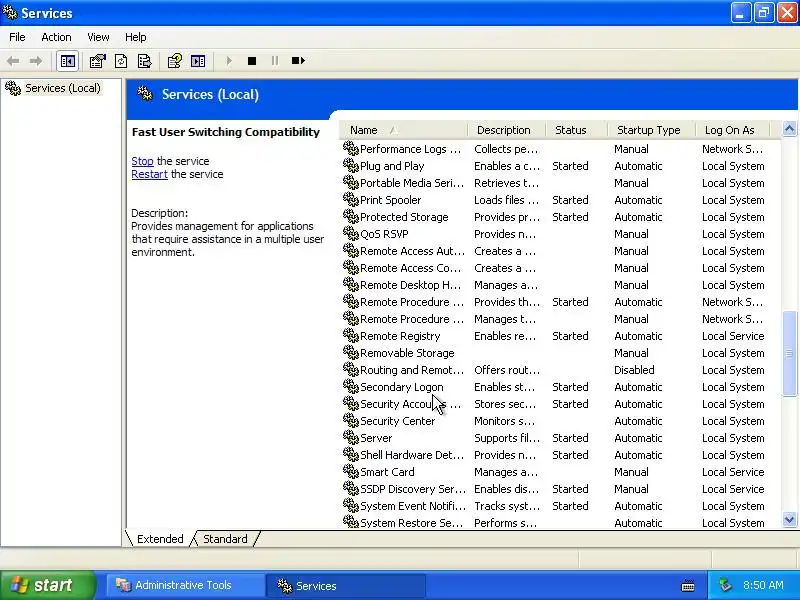Click the Show/Hide Action Pane icon

198,61
